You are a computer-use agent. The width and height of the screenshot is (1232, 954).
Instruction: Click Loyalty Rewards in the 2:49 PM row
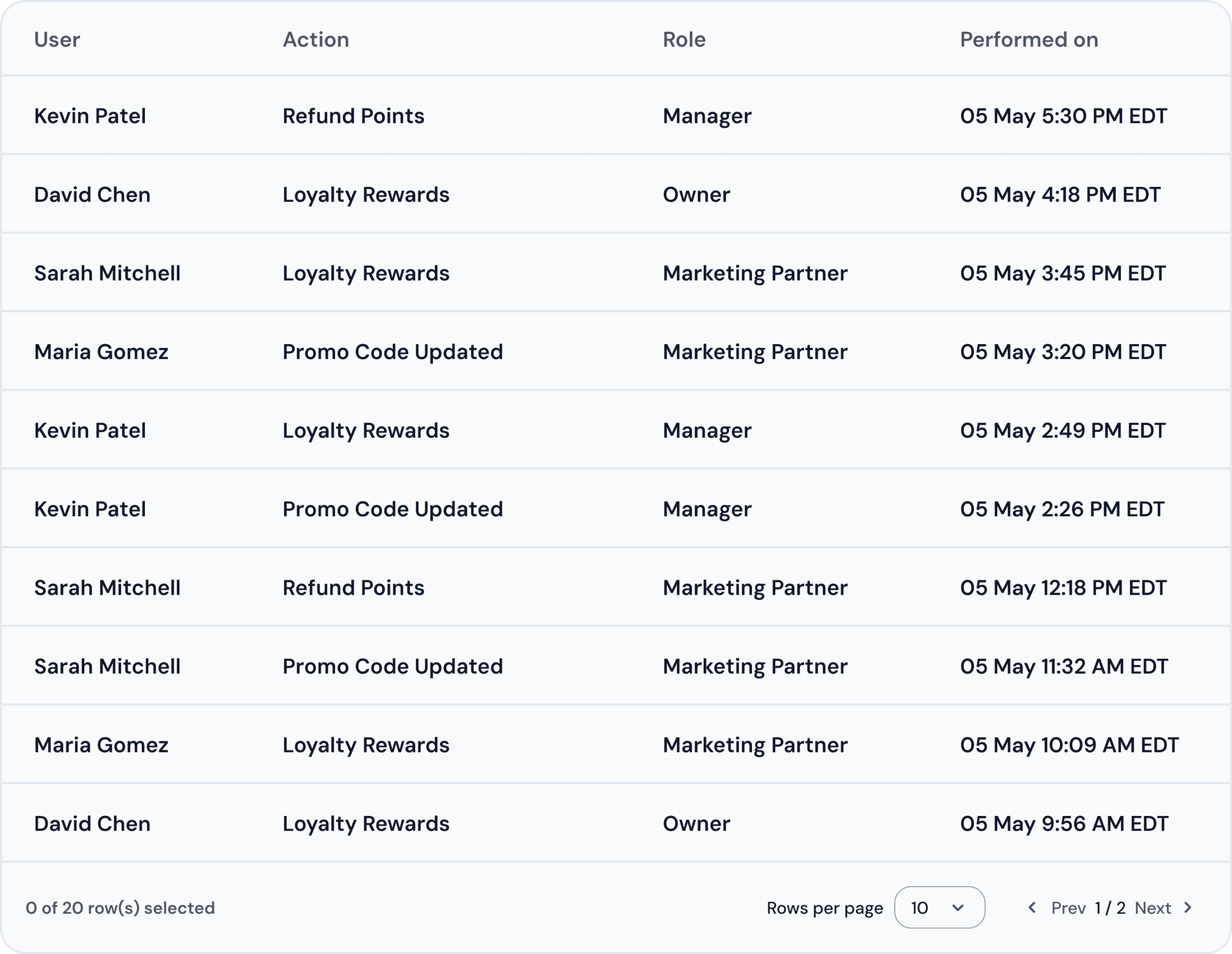pyautogui.click(x=366, y=431)
